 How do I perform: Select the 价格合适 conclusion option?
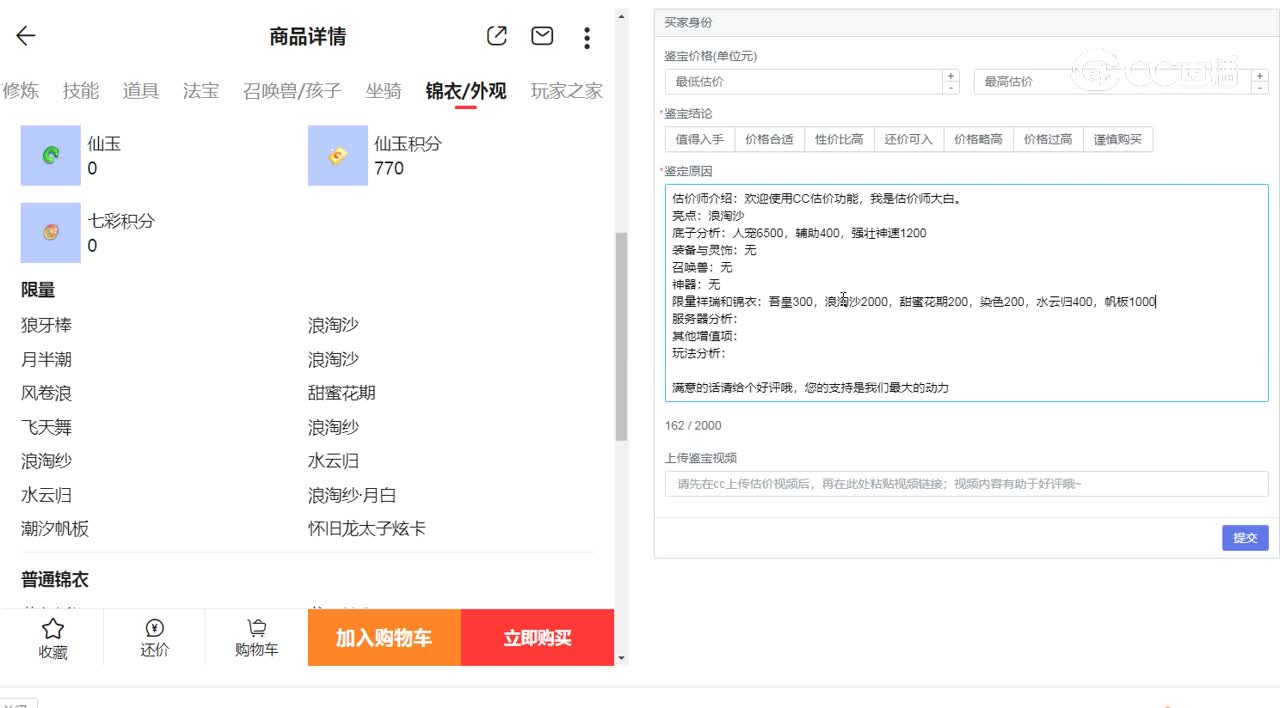(769, 139)
